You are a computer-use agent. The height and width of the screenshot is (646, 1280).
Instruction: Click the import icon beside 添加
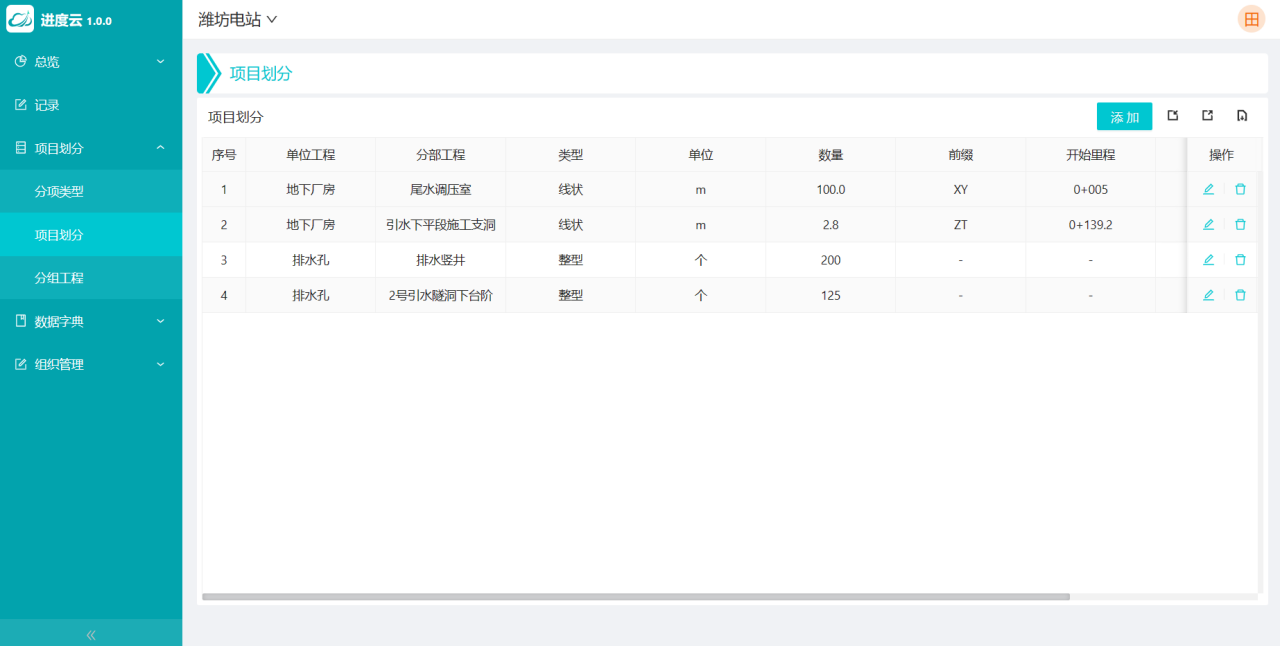pyautogui.click(x=1173, y=116)
